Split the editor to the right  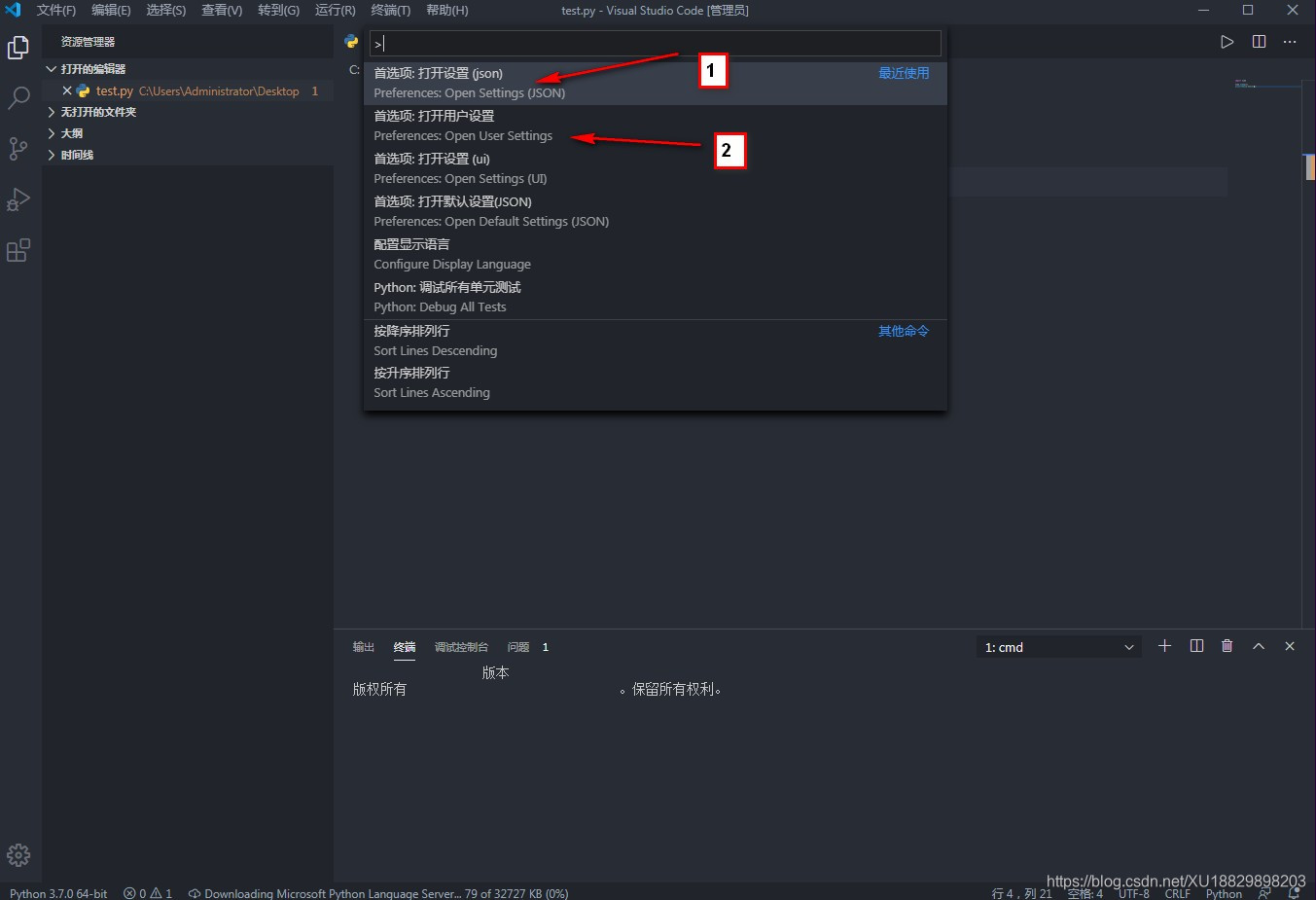coord(1259,42)
